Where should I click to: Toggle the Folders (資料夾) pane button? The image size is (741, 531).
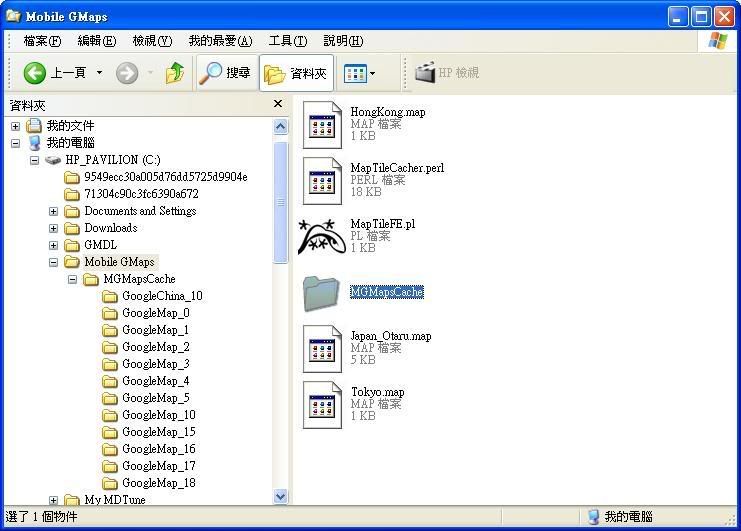[296, 73]
